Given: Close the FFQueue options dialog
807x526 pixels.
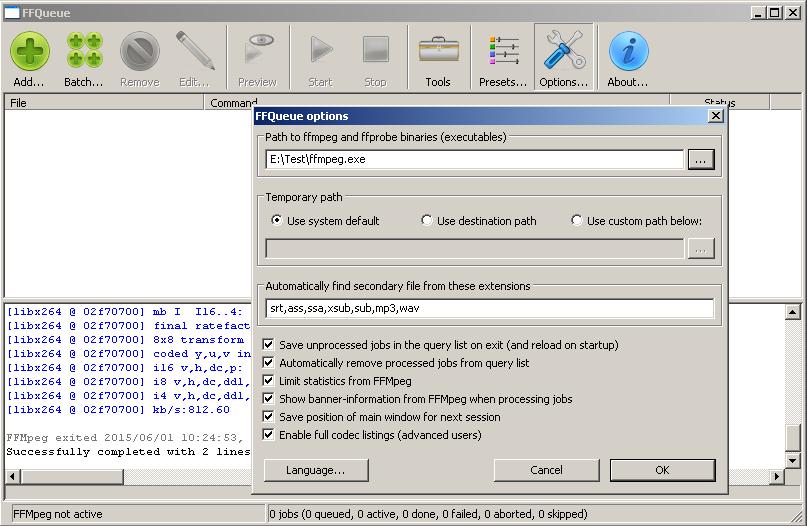Looking at the screenshot, I should point(716,116).
